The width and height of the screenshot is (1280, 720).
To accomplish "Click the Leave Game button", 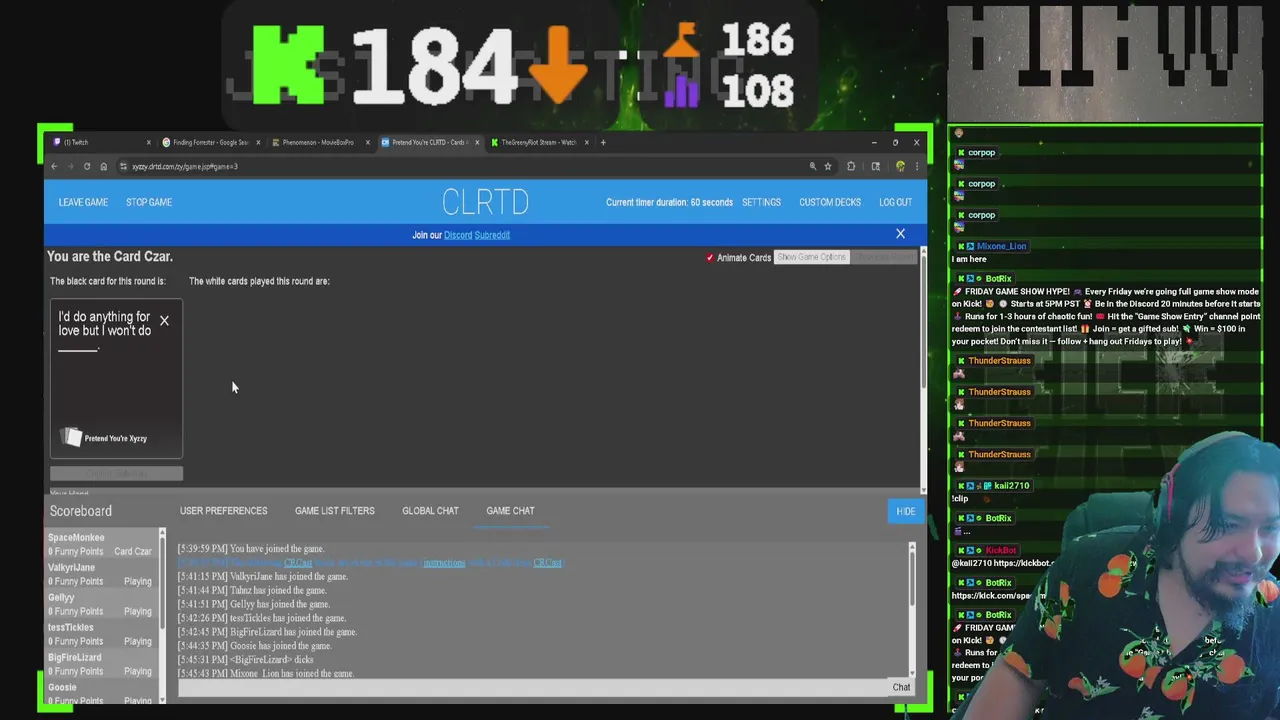I will pos(83,202).
